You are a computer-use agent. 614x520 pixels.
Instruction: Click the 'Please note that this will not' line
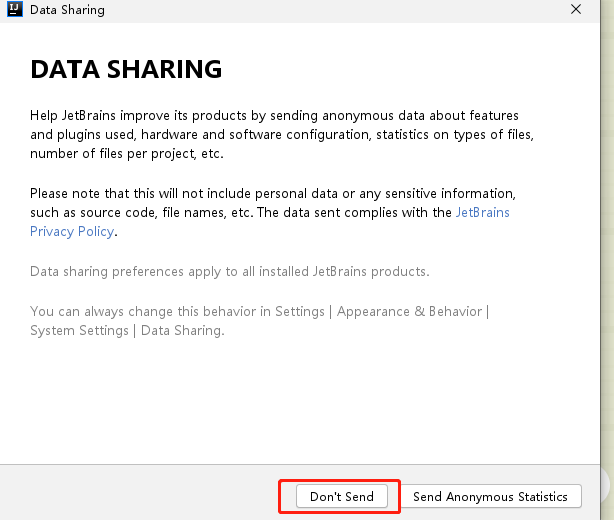point(272,193)
